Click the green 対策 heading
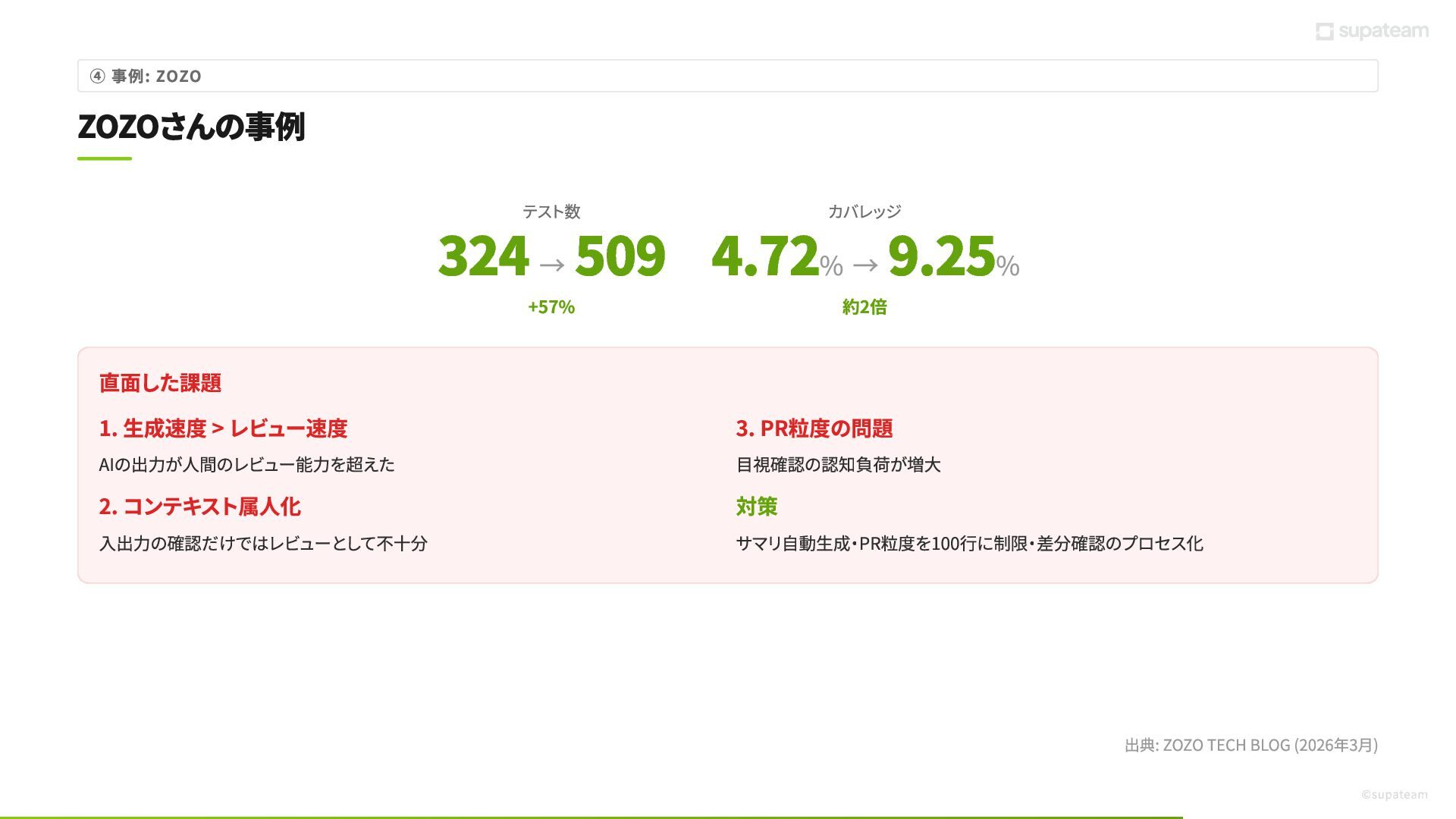The image size is (1456, 819). [757, 507]
